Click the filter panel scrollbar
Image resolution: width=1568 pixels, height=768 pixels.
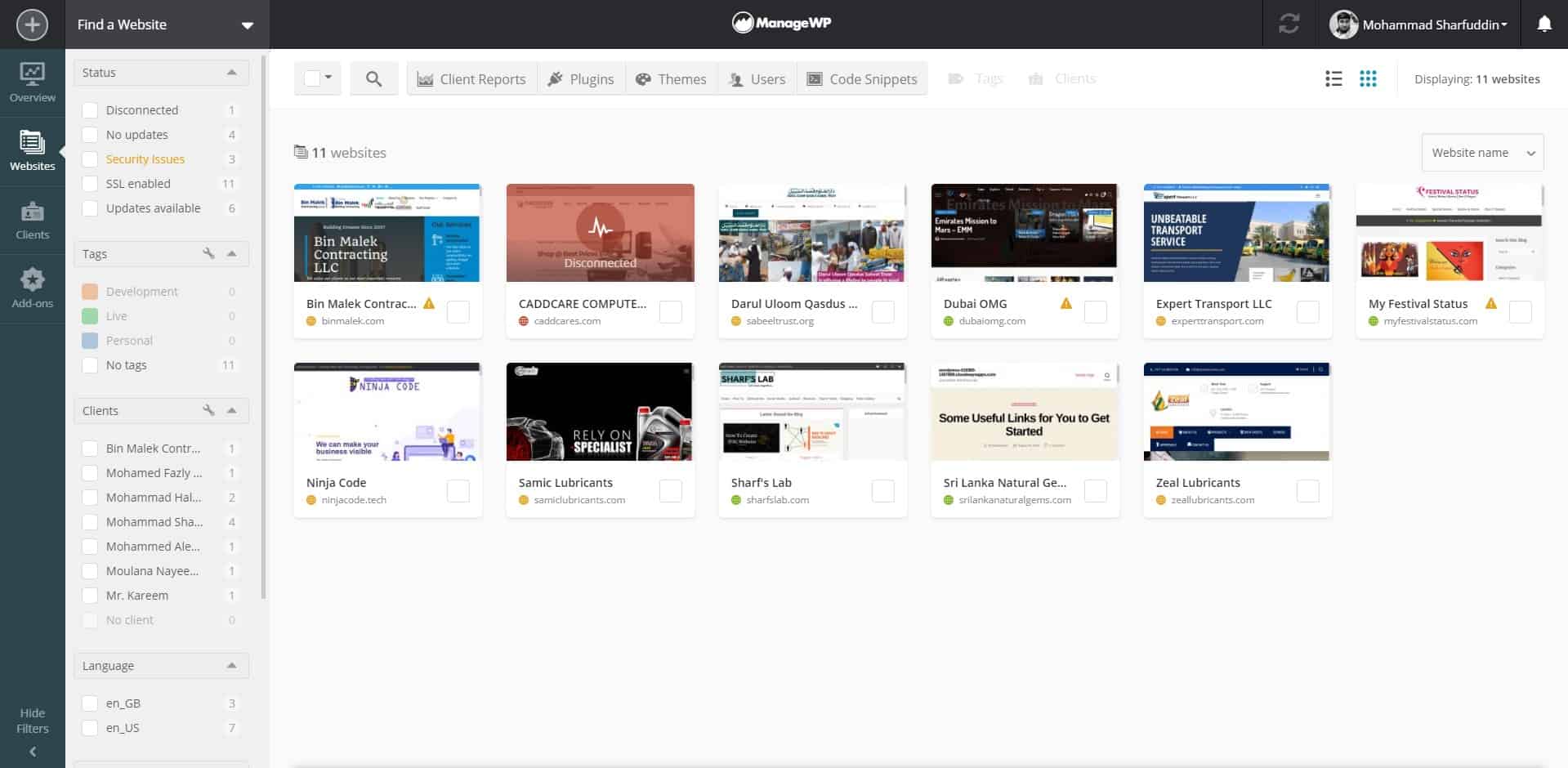[x=263, y=327]
